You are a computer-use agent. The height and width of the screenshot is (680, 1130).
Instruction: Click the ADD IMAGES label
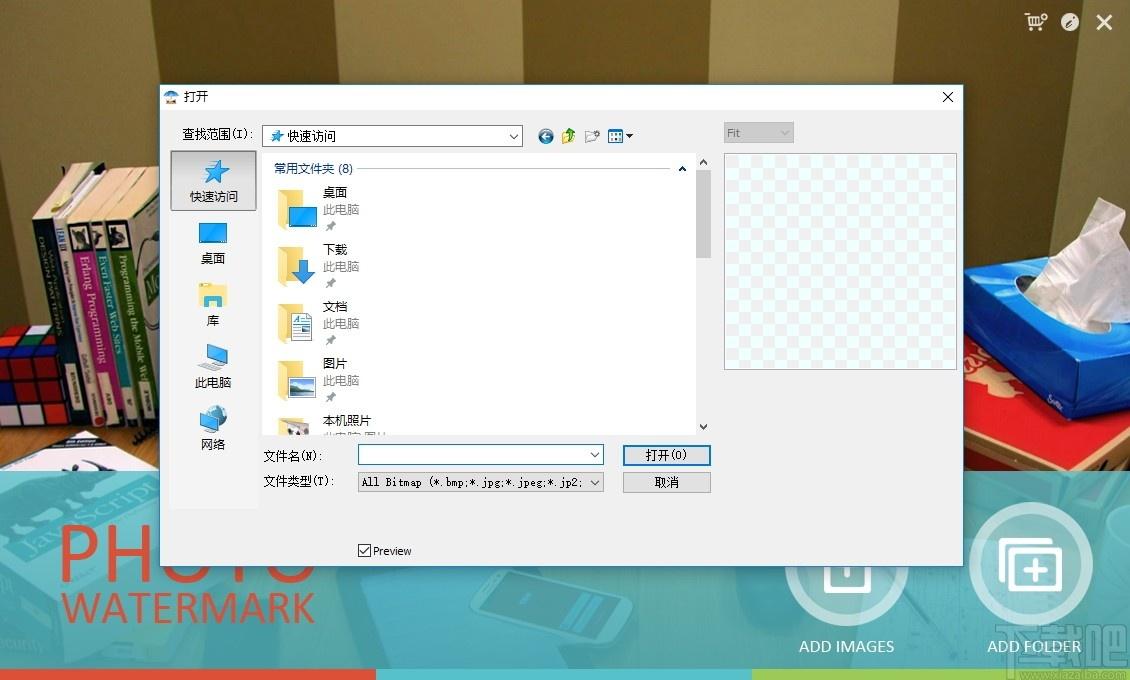click(847, 647)
